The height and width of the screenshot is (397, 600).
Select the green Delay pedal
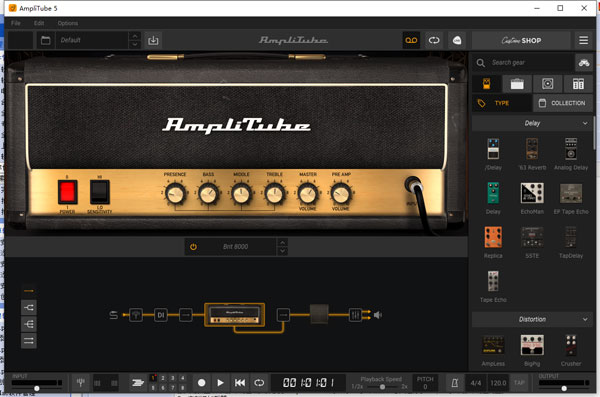point(493,193)
